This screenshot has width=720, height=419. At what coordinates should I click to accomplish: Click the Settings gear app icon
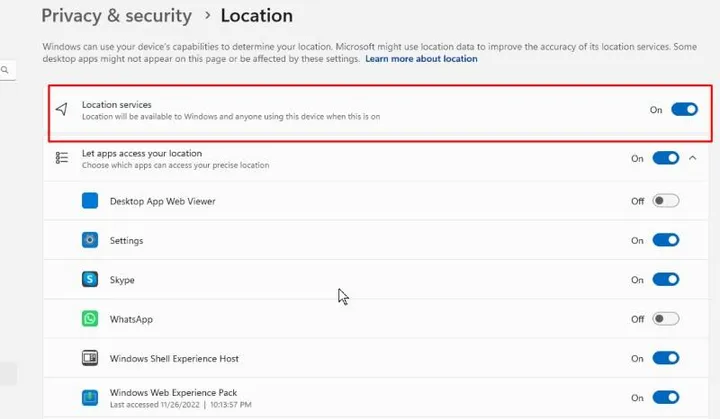pyautogui.click(x=90, y=240)
